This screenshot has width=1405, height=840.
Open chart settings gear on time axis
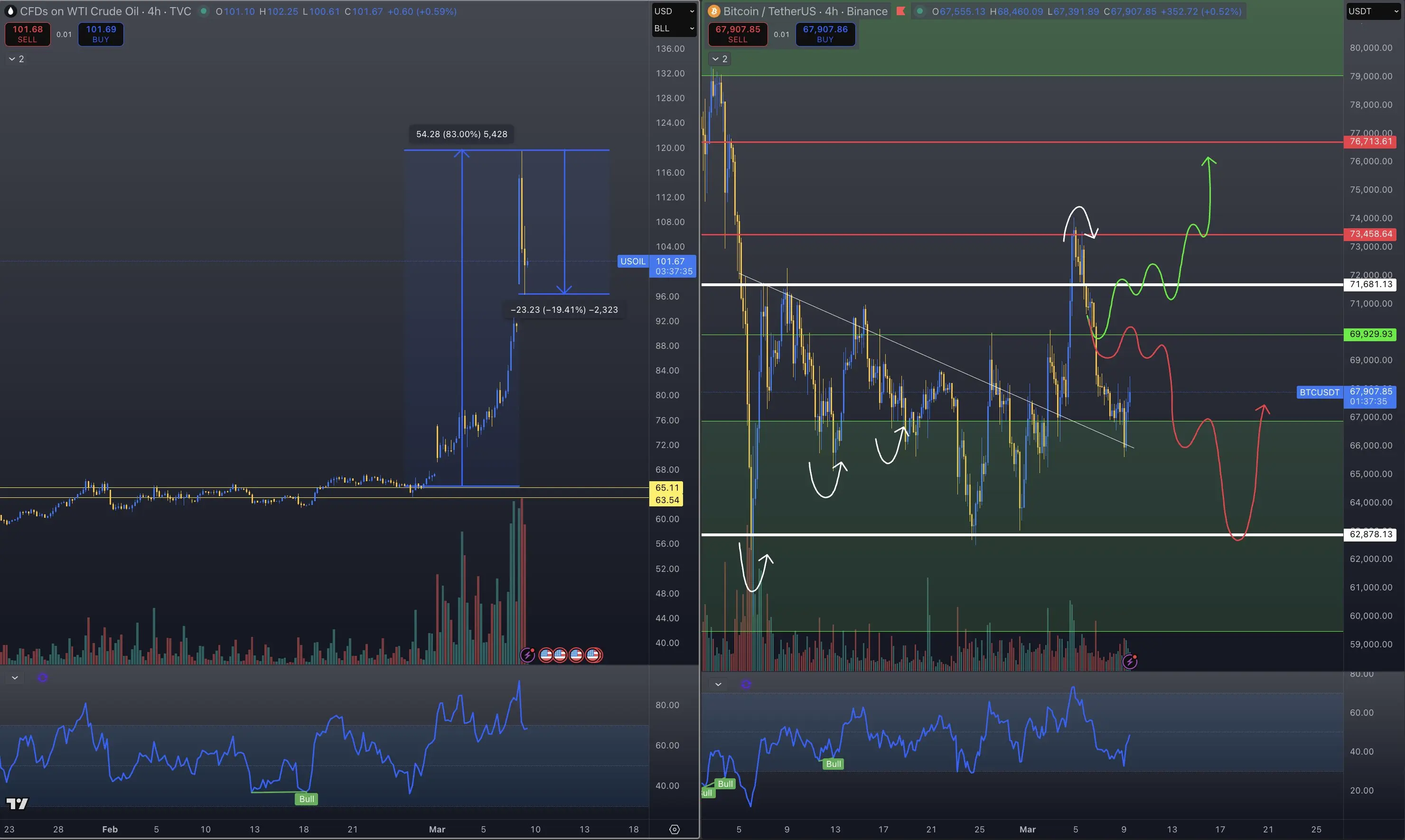pos(674,829)
